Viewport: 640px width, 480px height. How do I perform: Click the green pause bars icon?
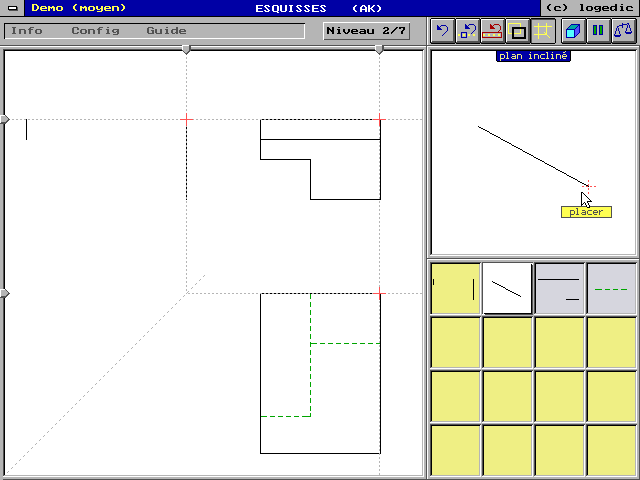tap(598, 31)
